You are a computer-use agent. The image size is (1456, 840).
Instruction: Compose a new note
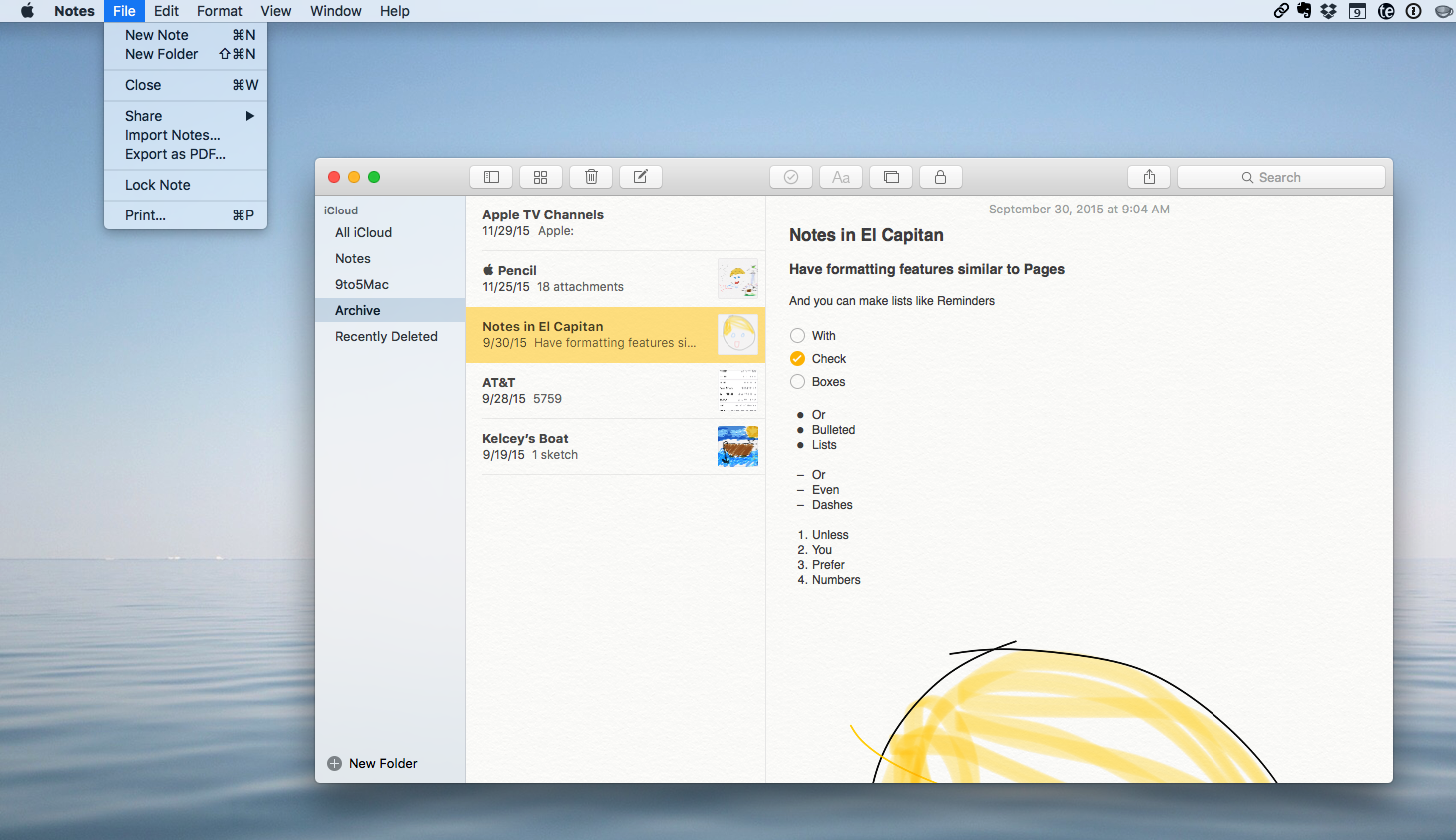[640, 176]
